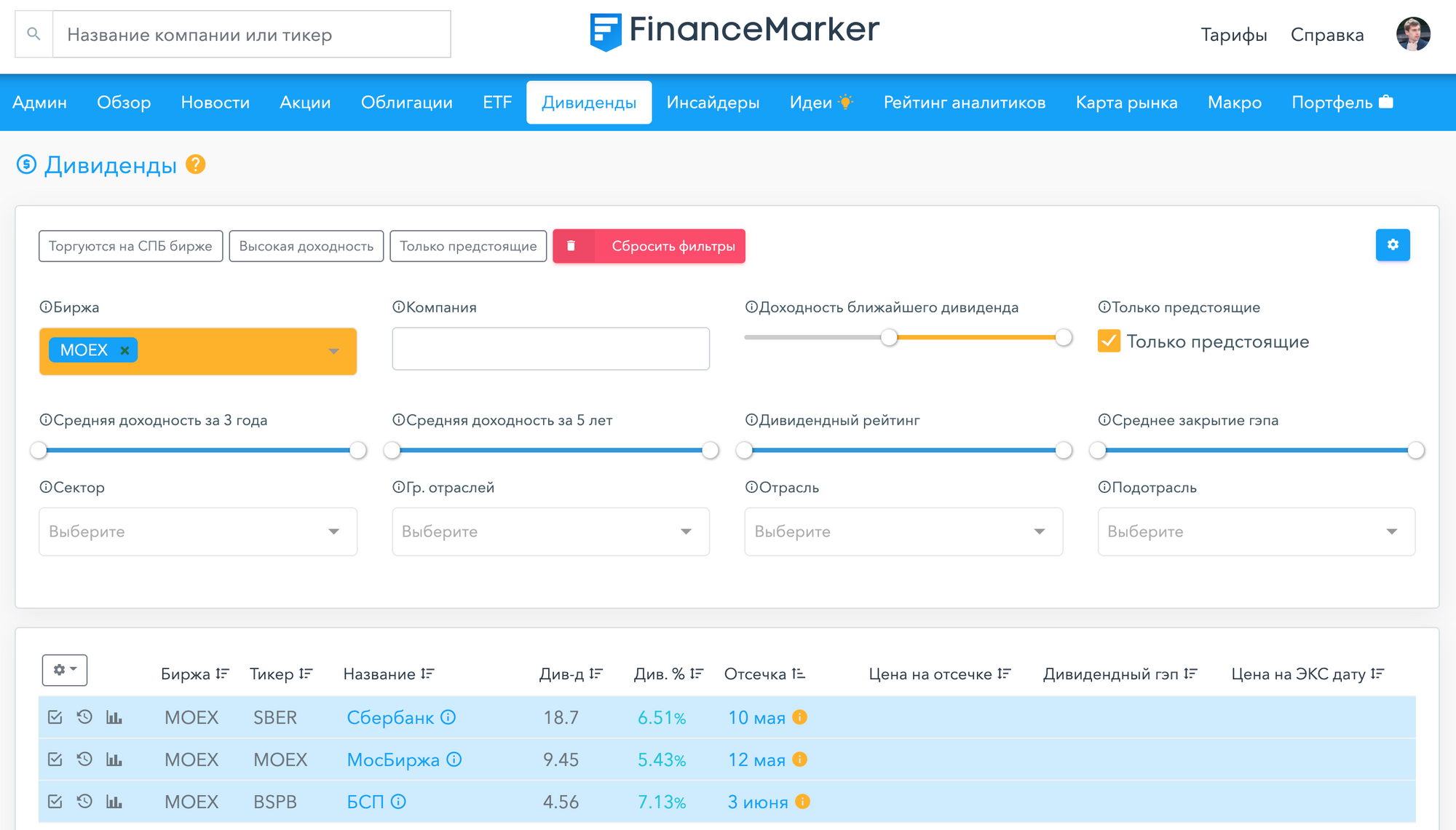Open the Сбербанк company link
The width and height of the screenshot is (1456, 830).
(x=390, y=717)
